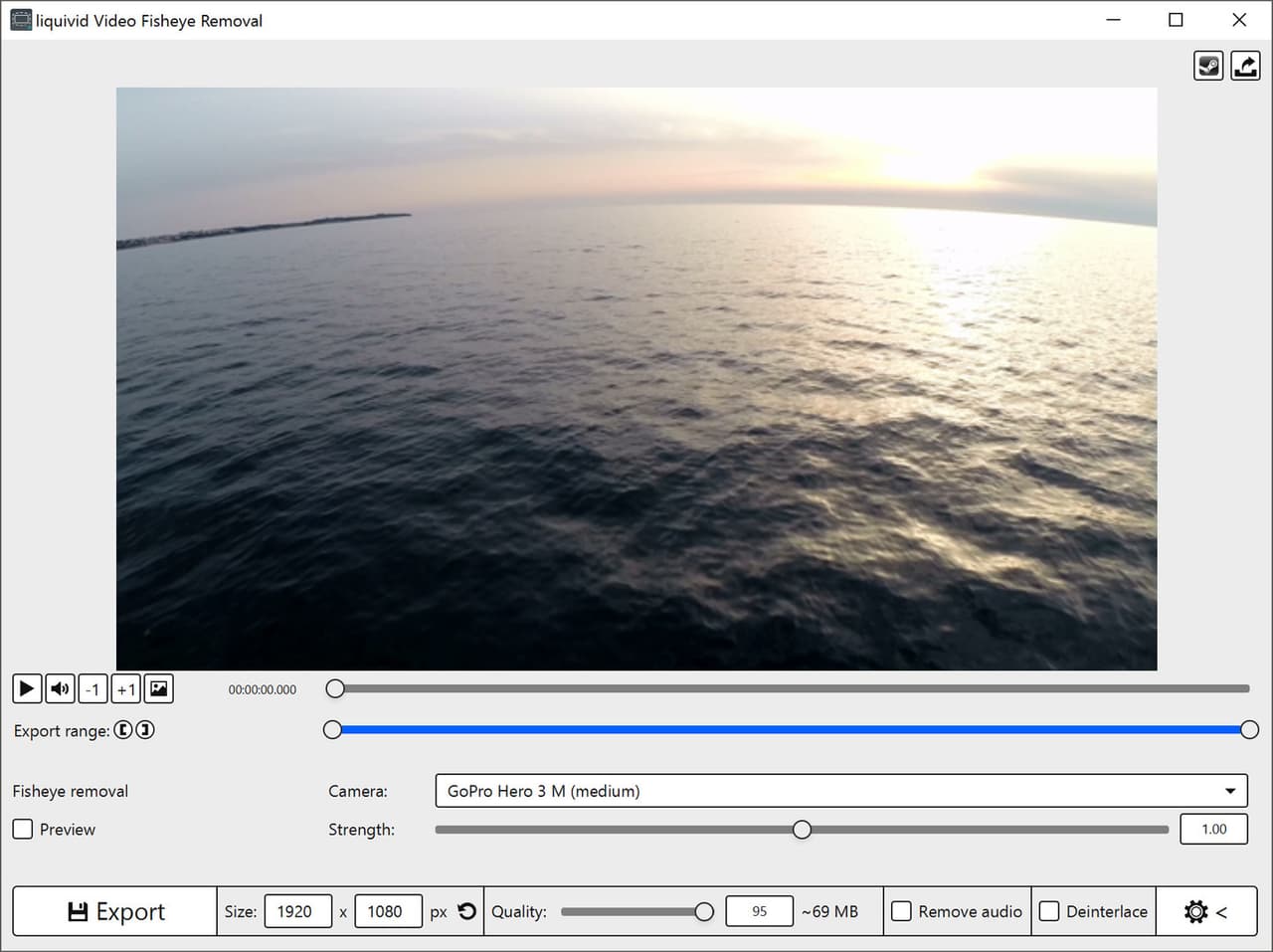Enable the Deinterlace checkbox
Viewport: 1273px width, 952px height.
[x=1049, y=911]
